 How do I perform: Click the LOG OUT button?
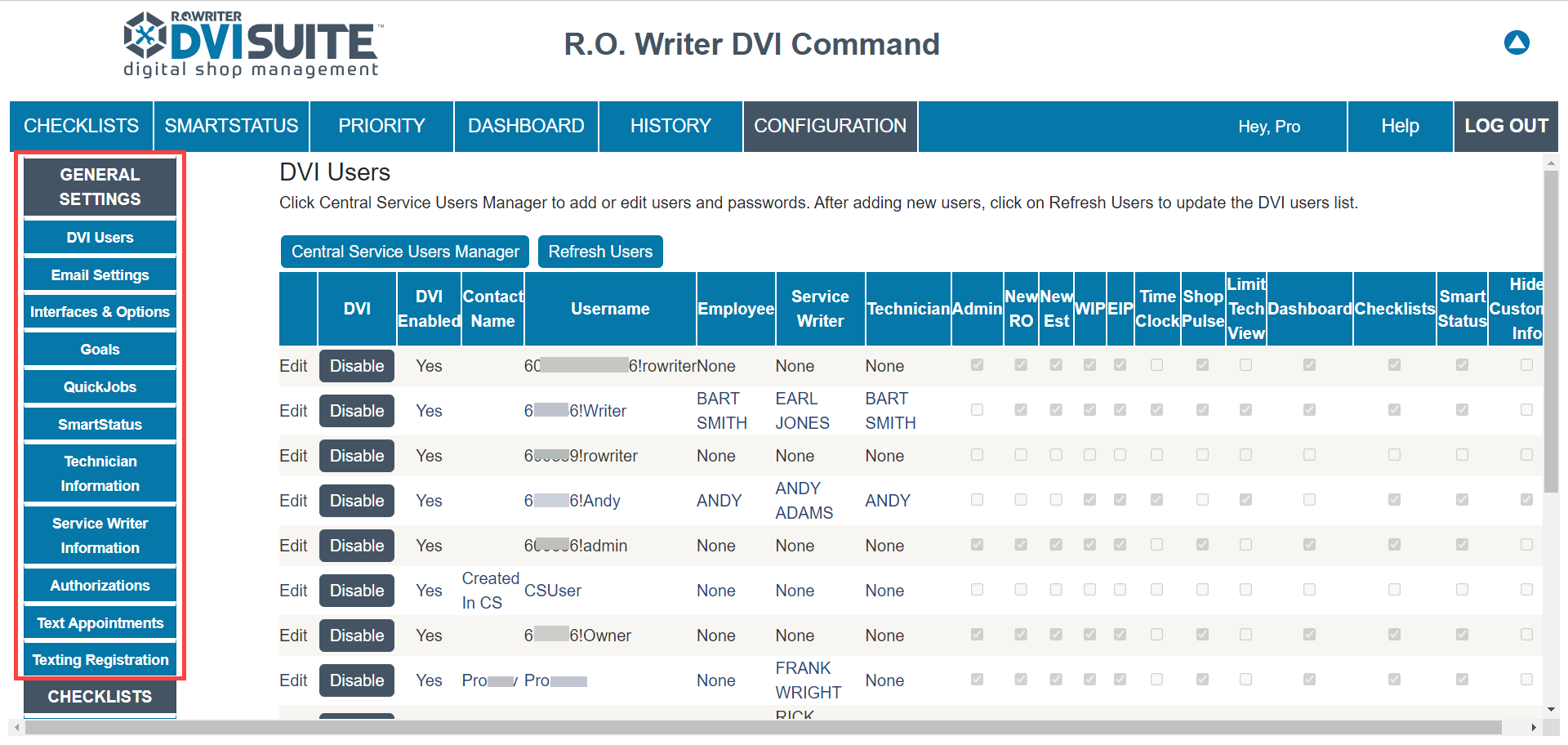tap(1506, 126)
